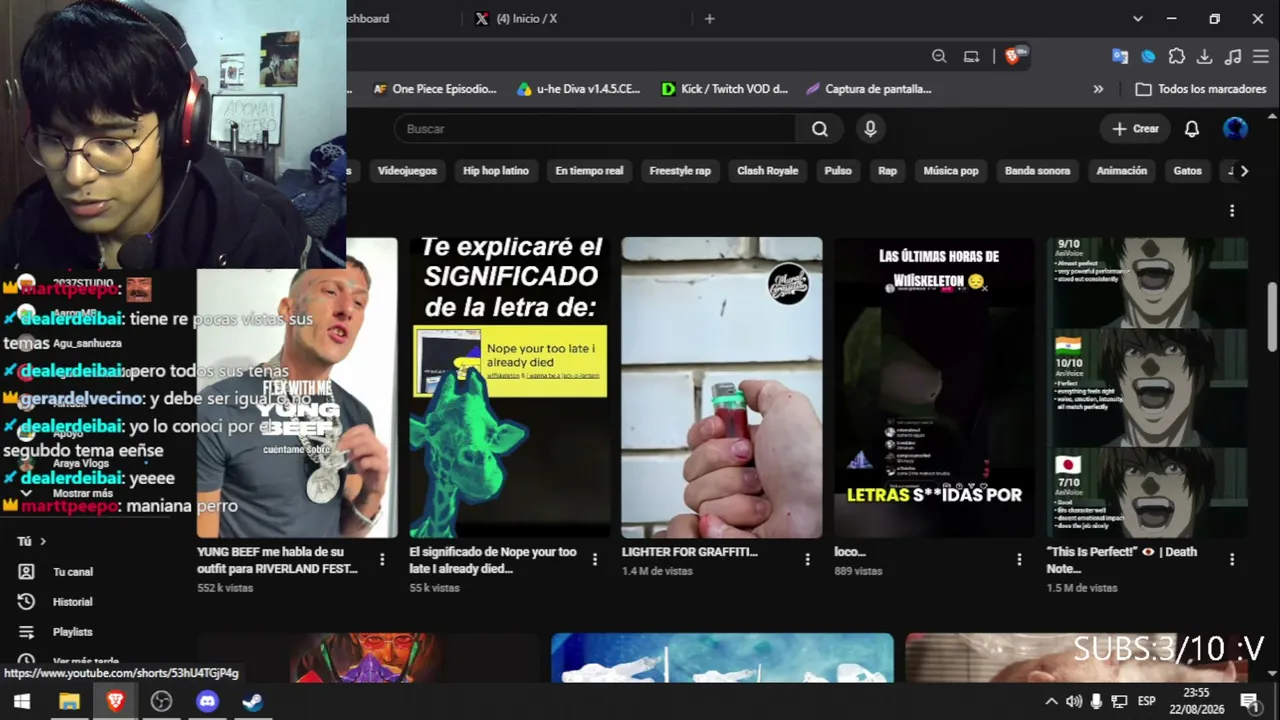The height and width of the screenshot is (720, 1280).
Task: Open Discord from the taskbar
Action: pos(207,701)
